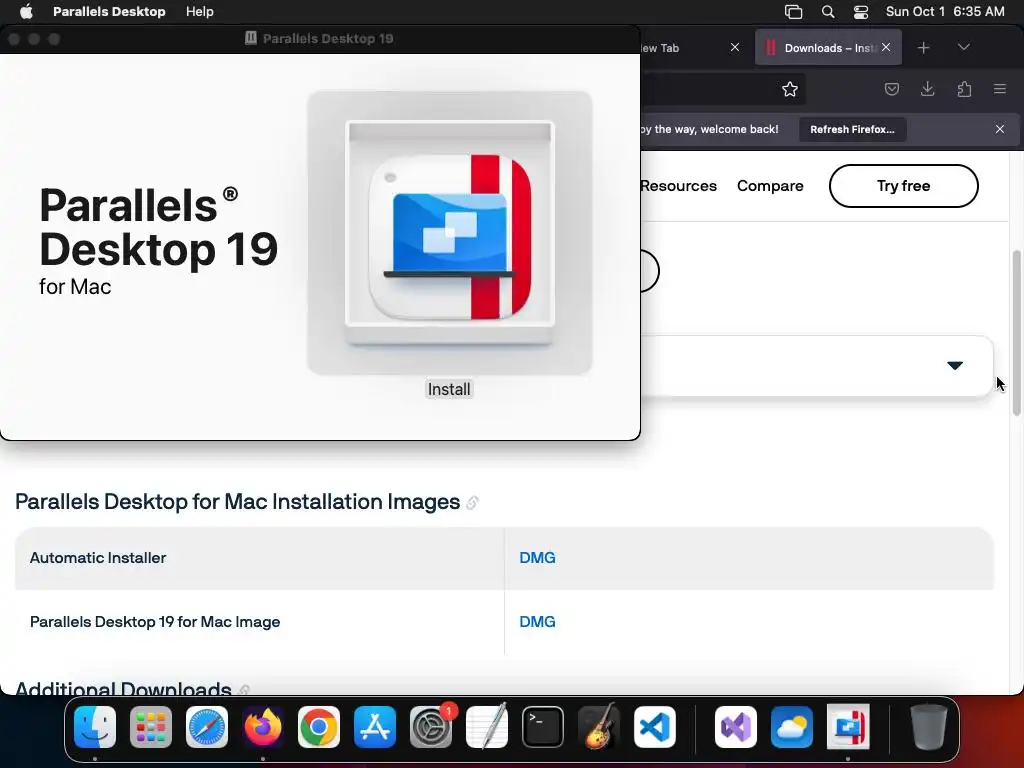Click the Automatic Installer row text
Screen dimensions: 1024x768
(98, 558)
